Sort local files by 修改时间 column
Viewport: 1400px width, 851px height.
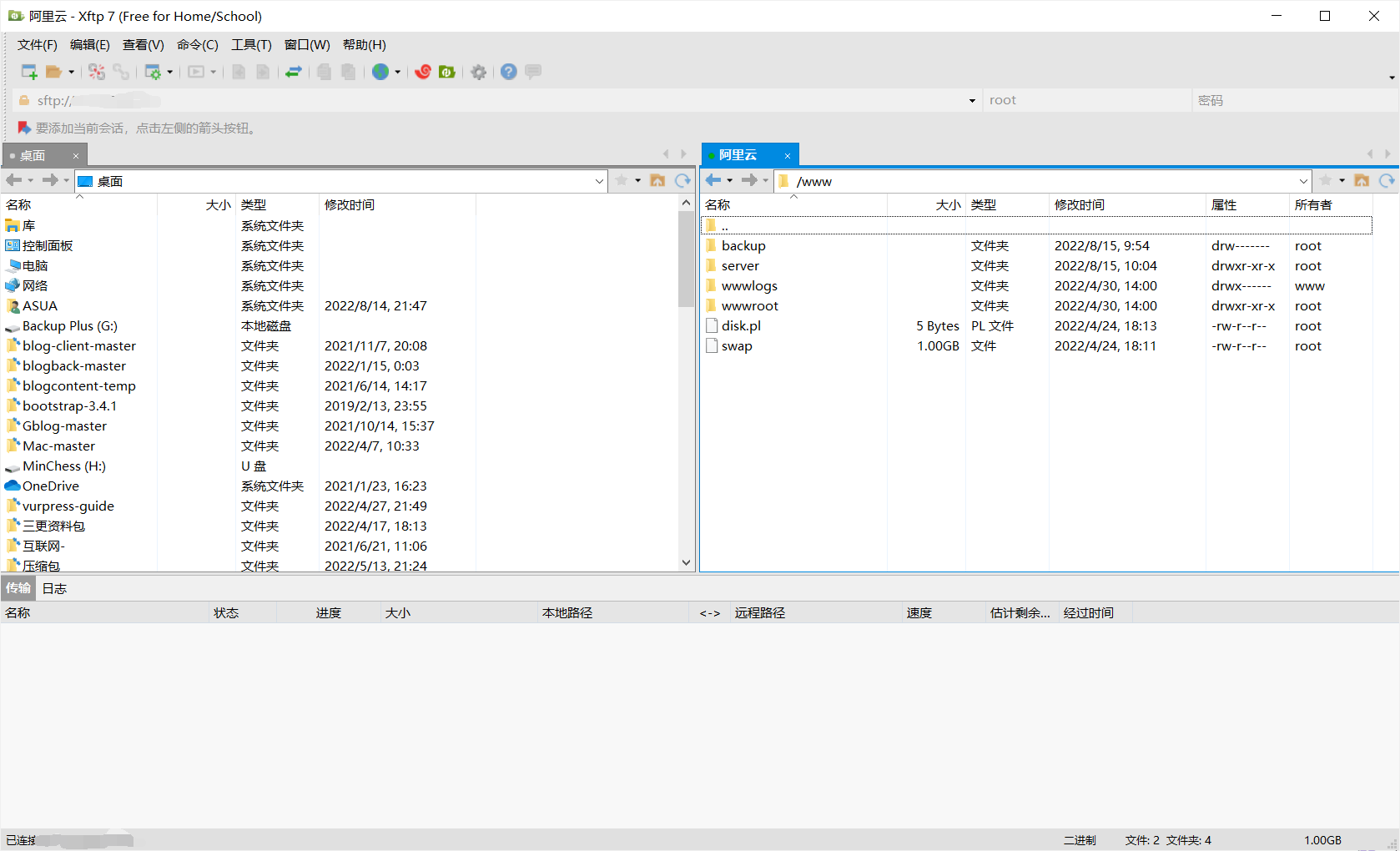[x=397, y=204]
